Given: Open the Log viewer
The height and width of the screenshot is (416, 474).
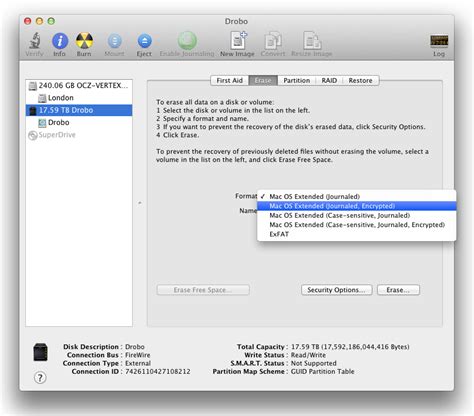Looking at the screenshot, I should click(439, 41).
